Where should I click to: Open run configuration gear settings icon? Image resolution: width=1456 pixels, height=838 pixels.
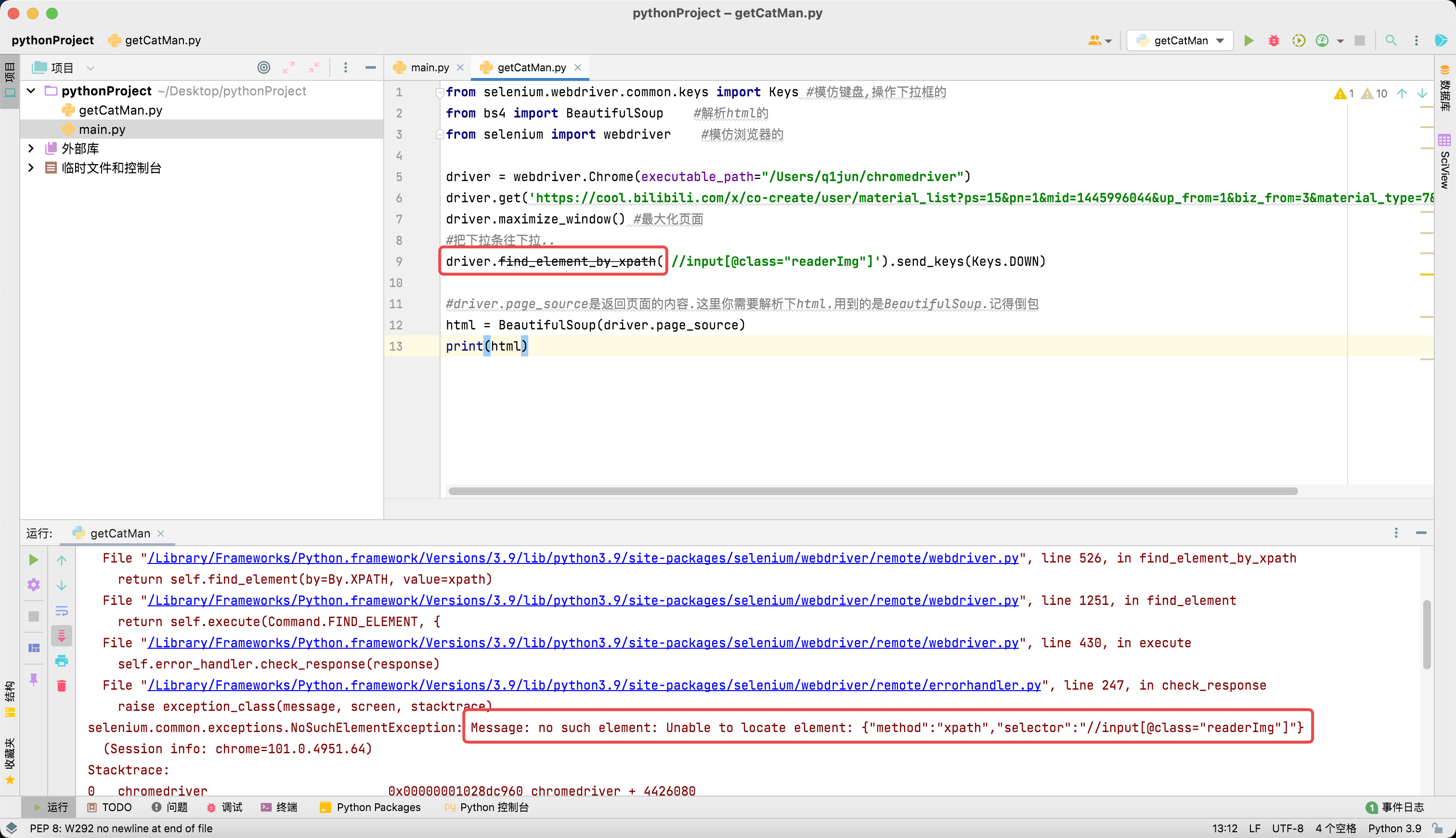33,585
